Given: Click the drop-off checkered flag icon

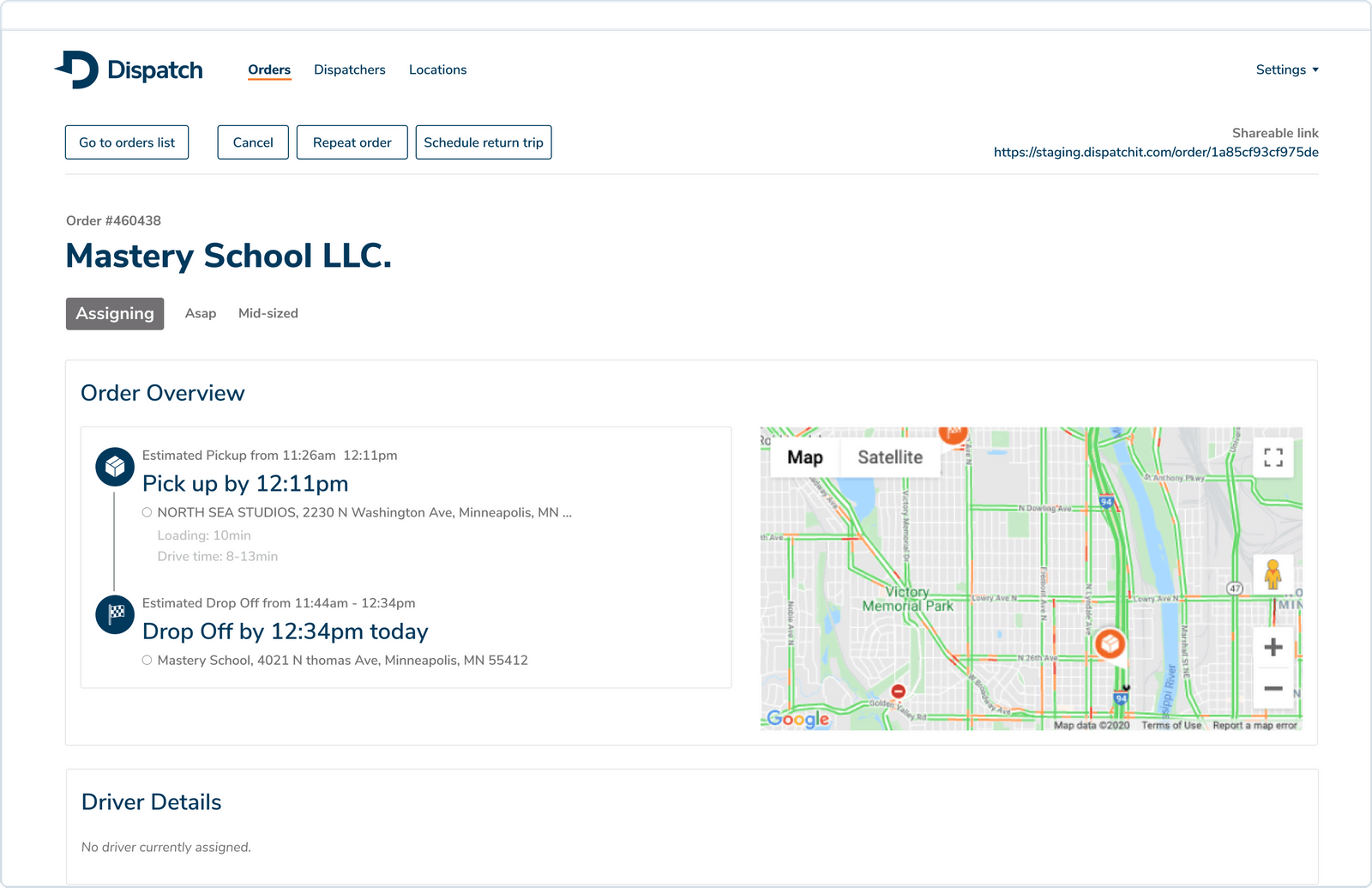Looking at the screenshot, I should tap(115, 614).
